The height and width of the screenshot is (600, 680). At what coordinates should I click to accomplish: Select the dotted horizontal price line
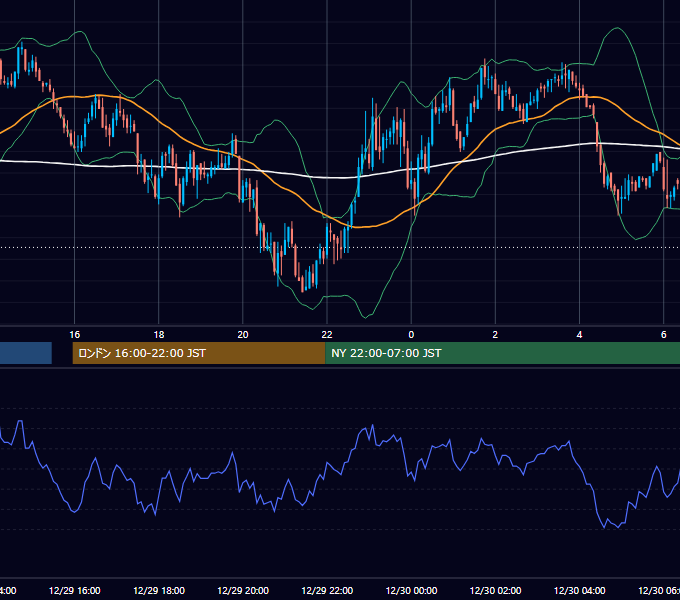[340, 248]
